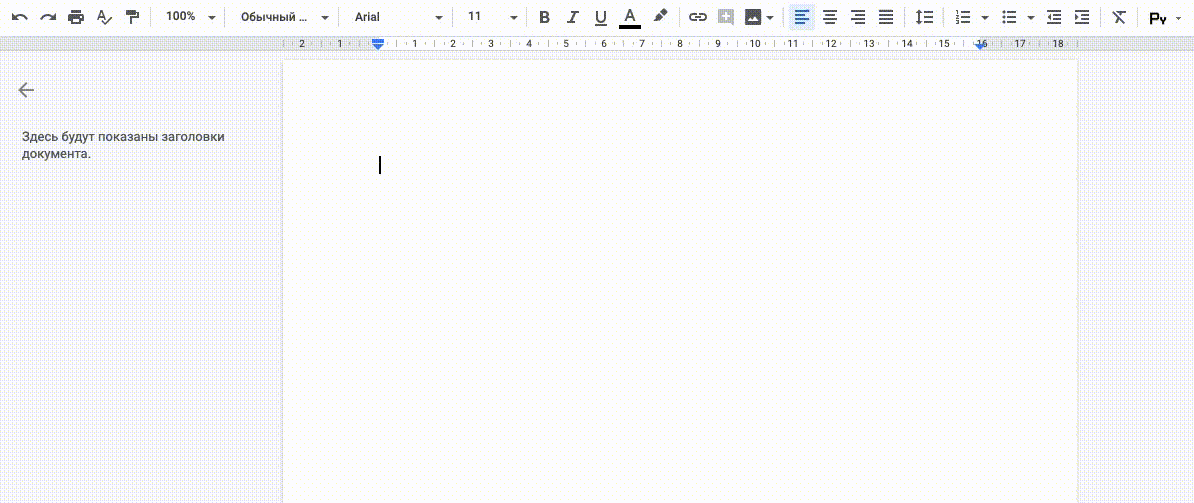Screen dimensions: 1194x503
Task: Justify the text alignment
Action: tap(886, 17)
